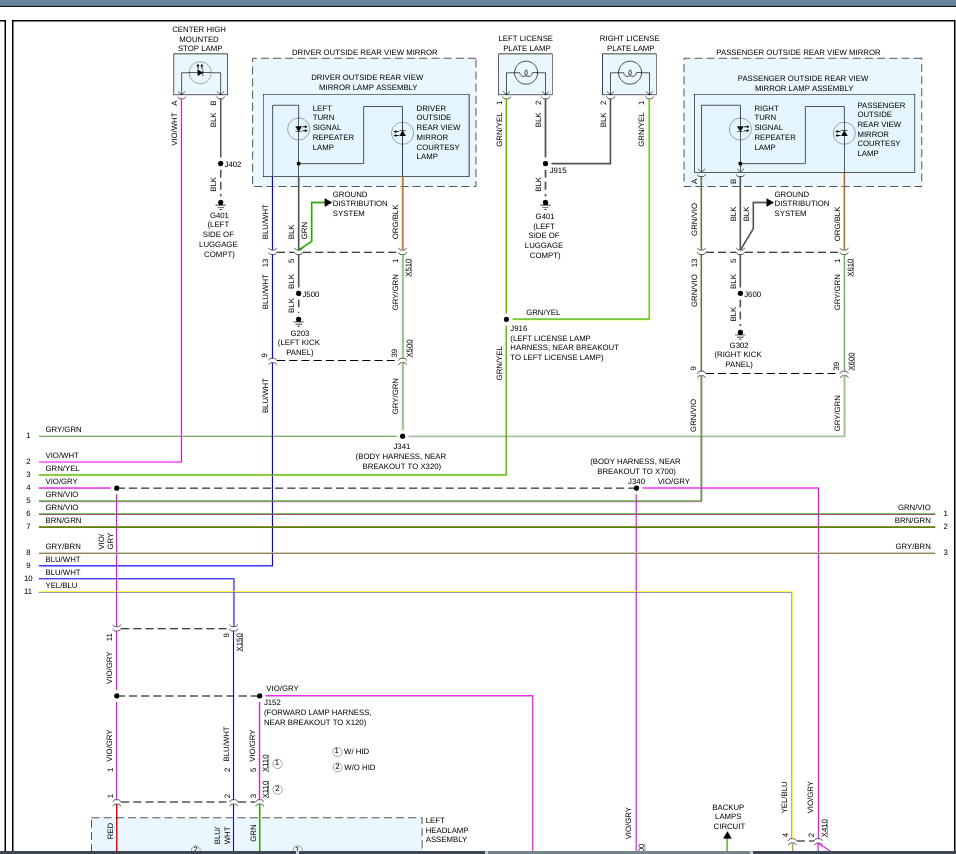Click the J340 splice dot

[636, 488]
